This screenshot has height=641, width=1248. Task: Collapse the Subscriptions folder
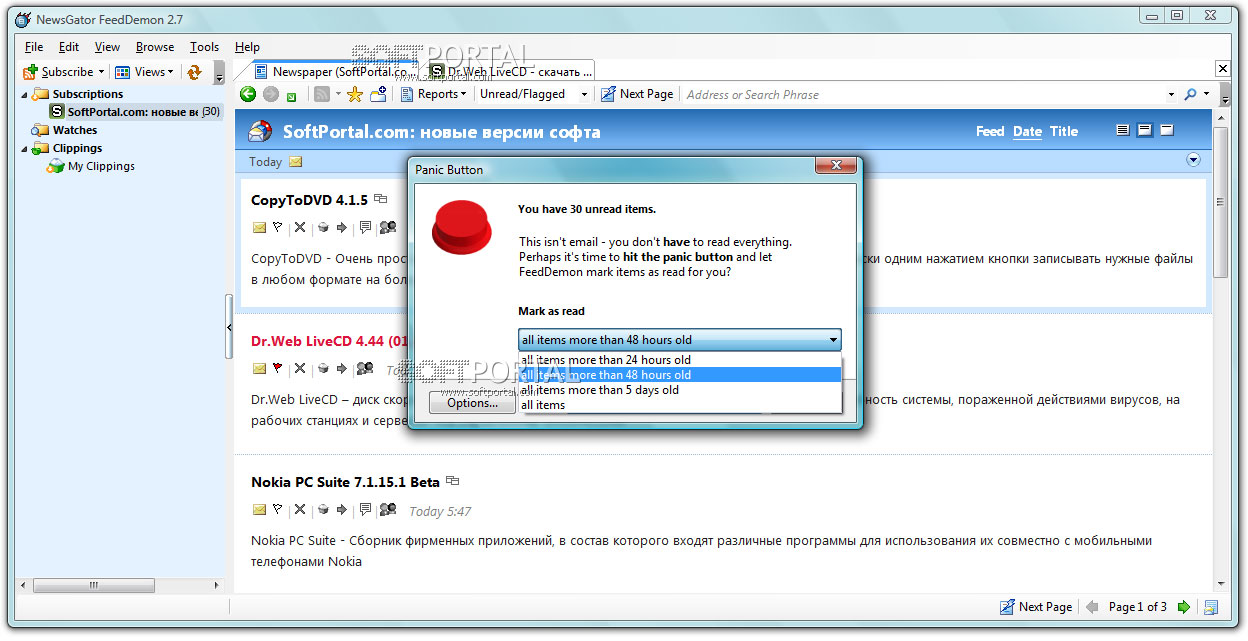[25, 94]
